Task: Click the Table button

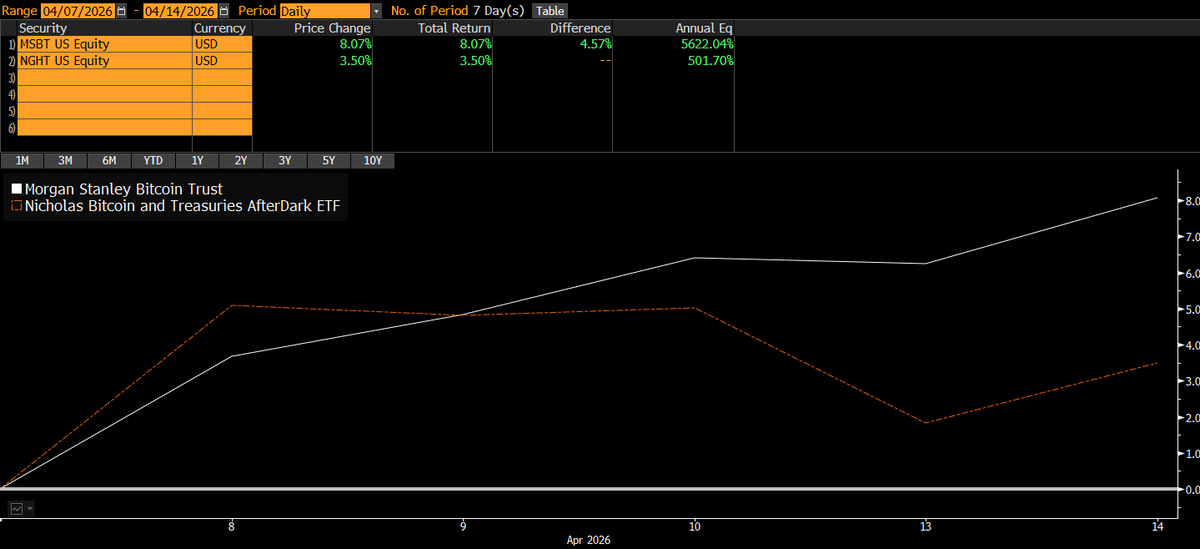Action: (549, 10)
